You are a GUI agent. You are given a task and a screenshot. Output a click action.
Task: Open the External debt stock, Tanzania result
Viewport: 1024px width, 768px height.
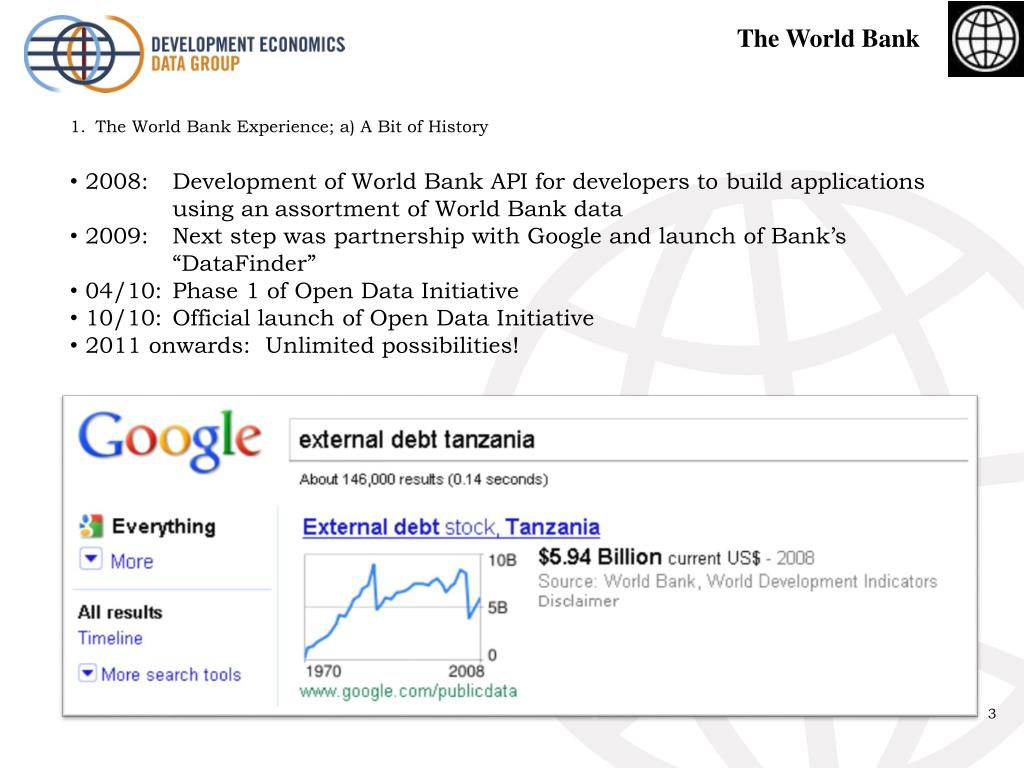(451, 527)
